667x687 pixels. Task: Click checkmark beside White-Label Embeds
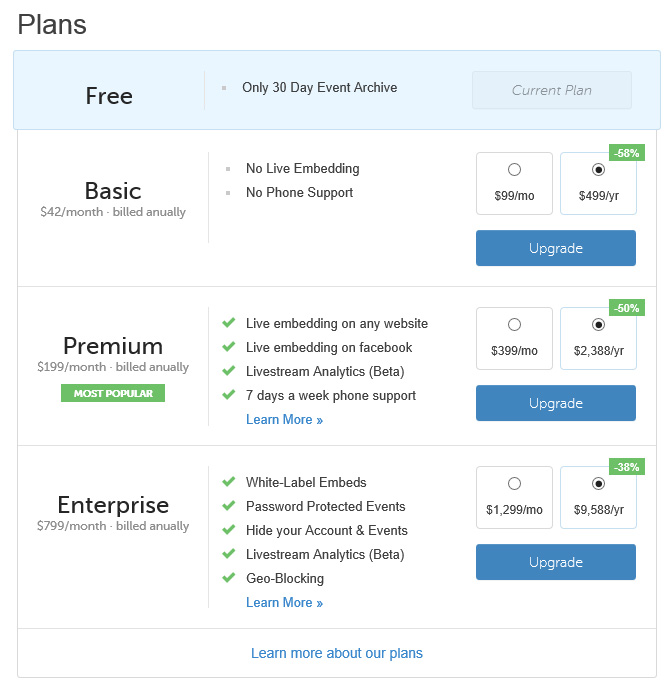point(229,482)
